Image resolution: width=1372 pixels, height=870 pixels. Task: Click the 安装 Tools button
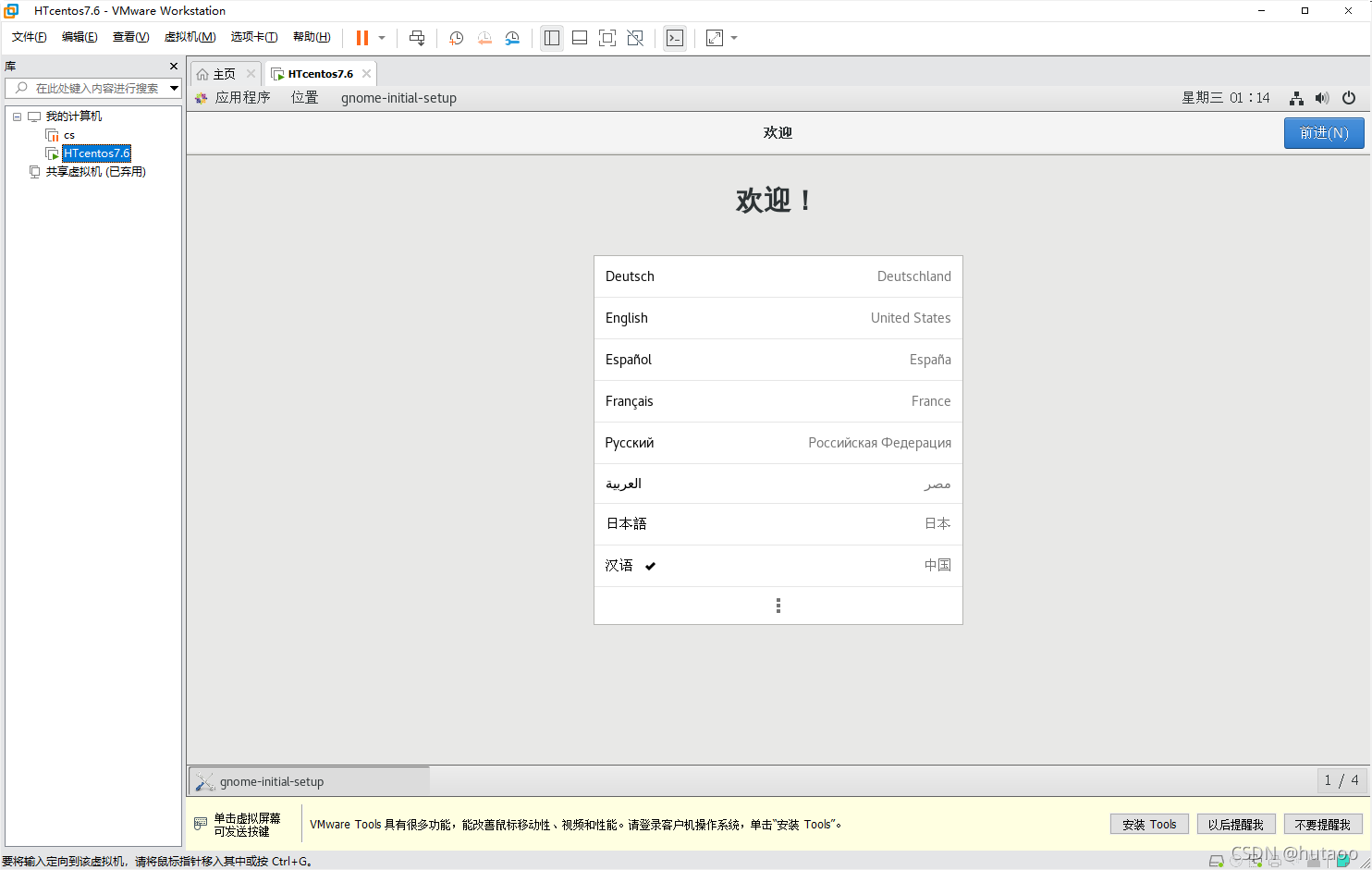pos(1149,825)
